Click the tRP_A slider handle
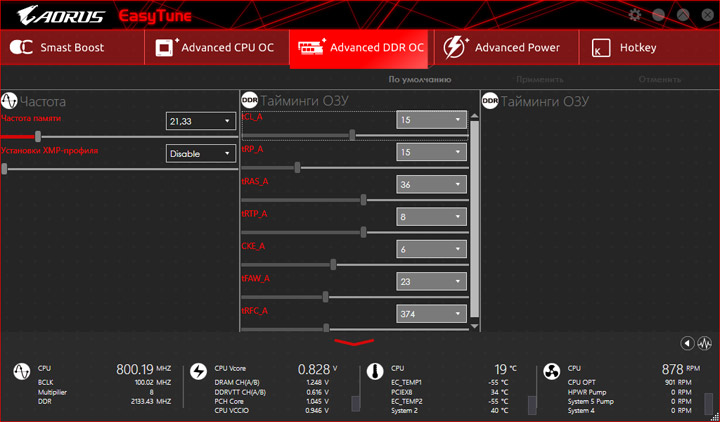This screenshot has width=720, height=422. click(298, 168)
